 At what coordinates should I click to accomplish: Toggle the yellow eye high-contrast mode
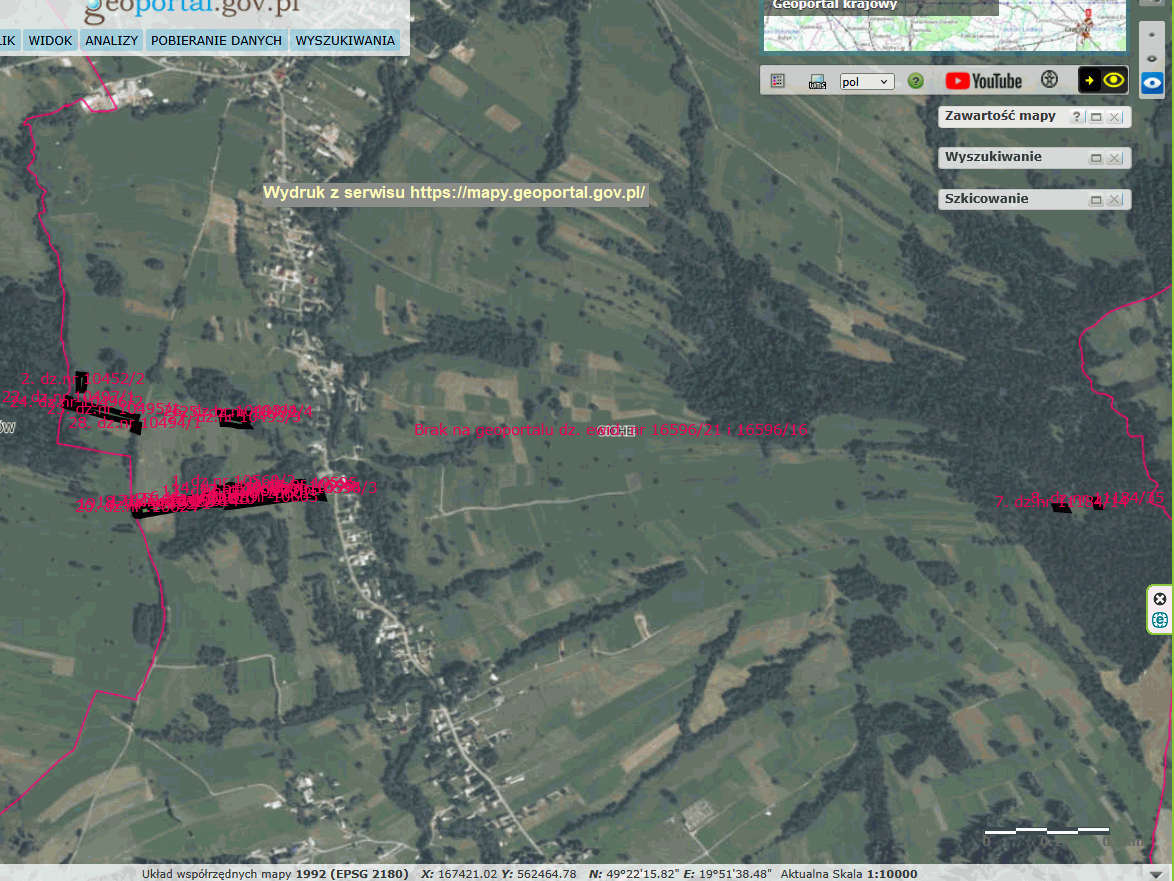1113,80
